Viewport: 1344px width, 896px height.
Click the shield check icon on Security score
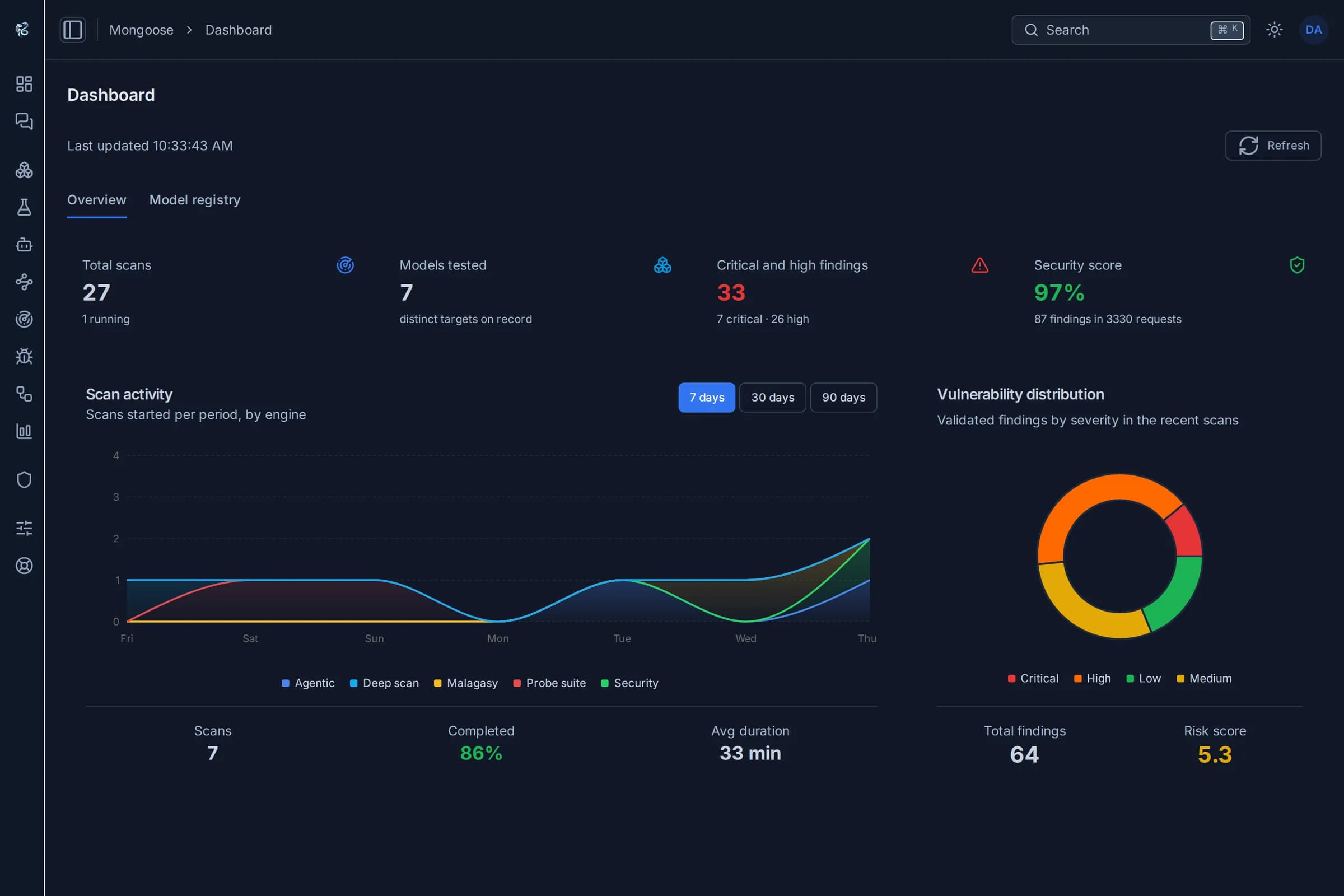click(x=1296, y=265)
